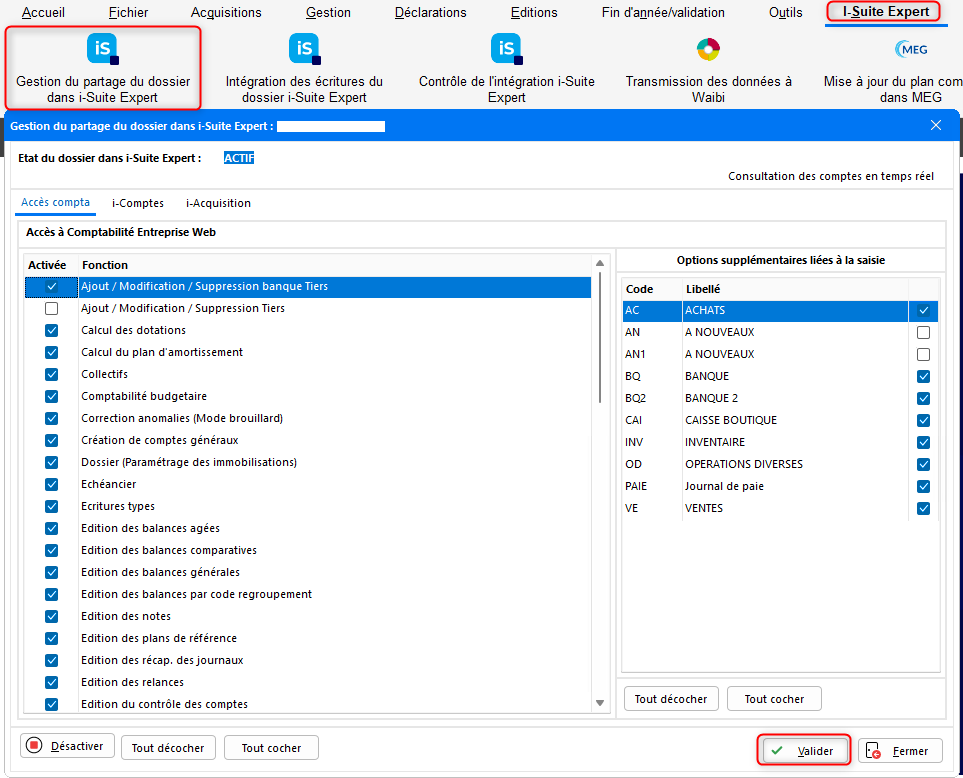Confirm with the green check Valider button
The height and width of the screenshot is (778, 963).
(x=806, y=751)
